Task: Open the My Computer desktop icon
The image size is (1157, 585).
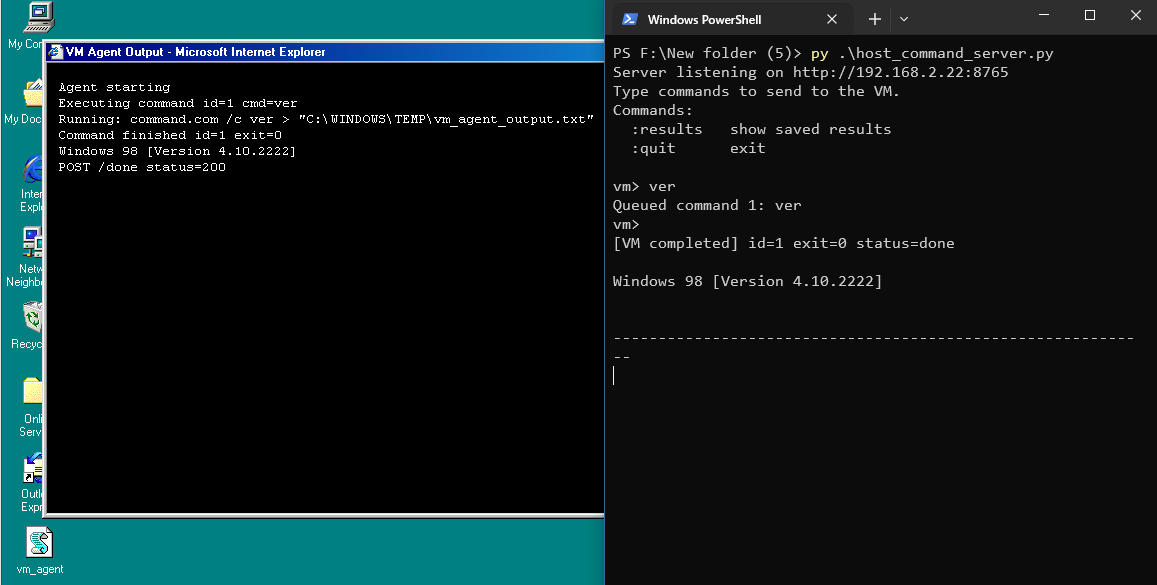Action: point(38,17)
